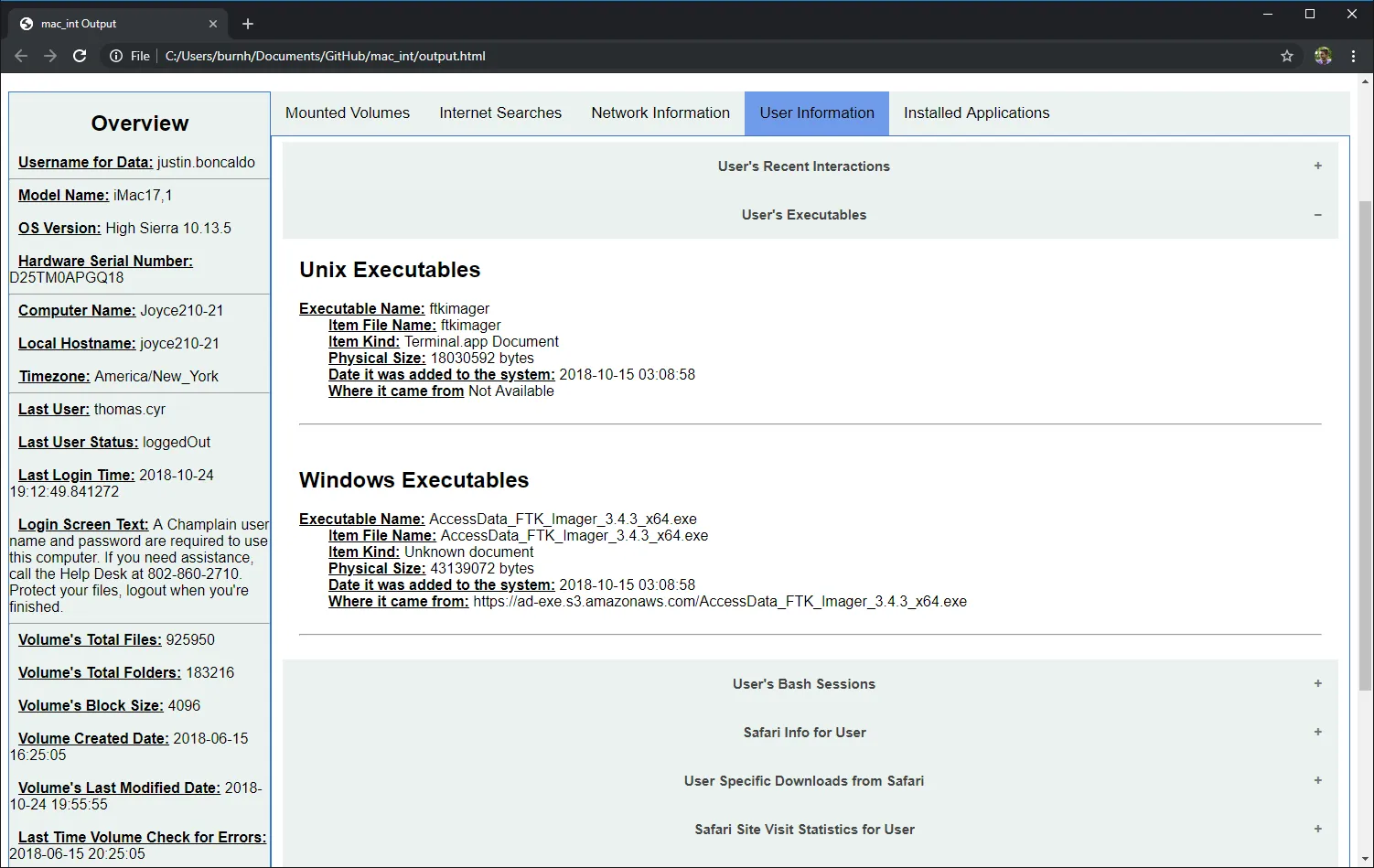Expand User's Bash Sessions section
Viewport: 1374px width, 868px height.
click(x=810, y=684)
